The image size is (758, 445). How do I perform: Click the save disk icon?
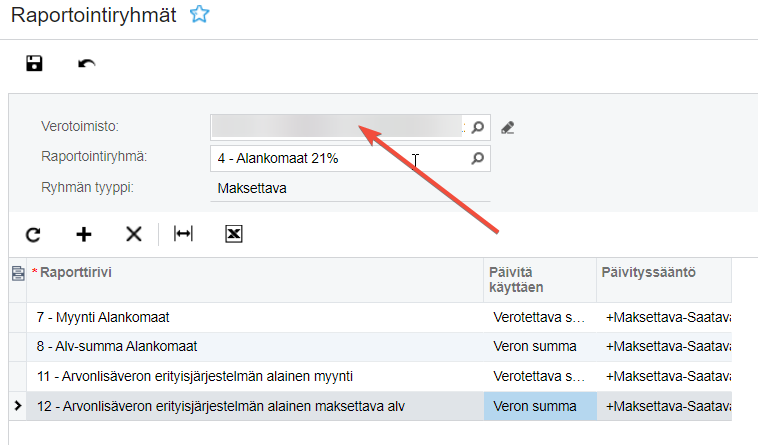tap(34, 64)
